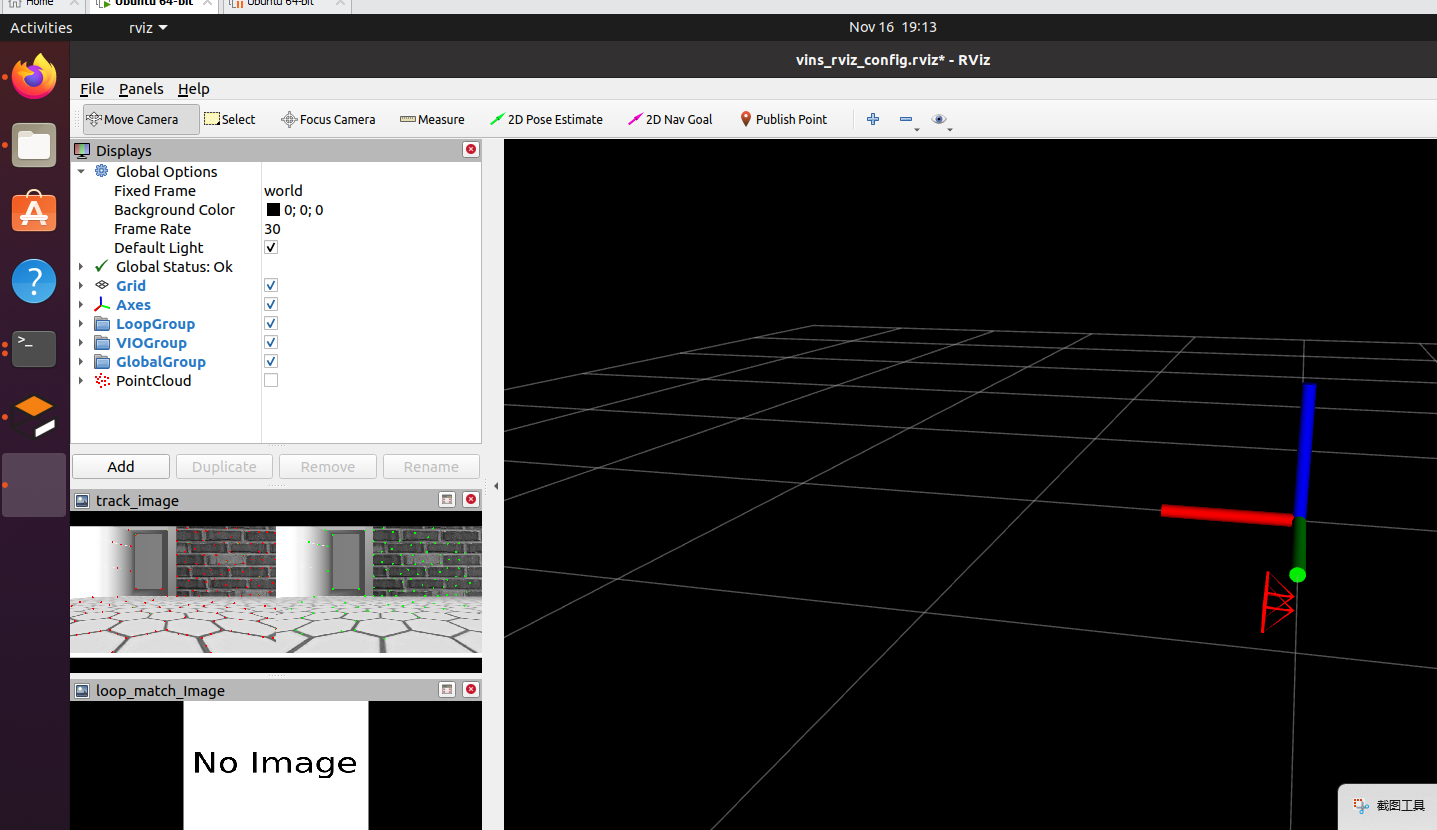Launch Firefox from the dock
Screen dimensions: 1437x830
[x=33, y=75]
